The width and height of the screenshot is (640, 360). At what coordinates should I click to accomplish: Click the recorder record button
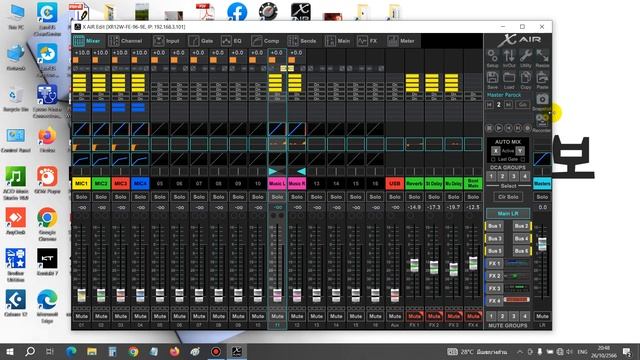click(527, 128)
